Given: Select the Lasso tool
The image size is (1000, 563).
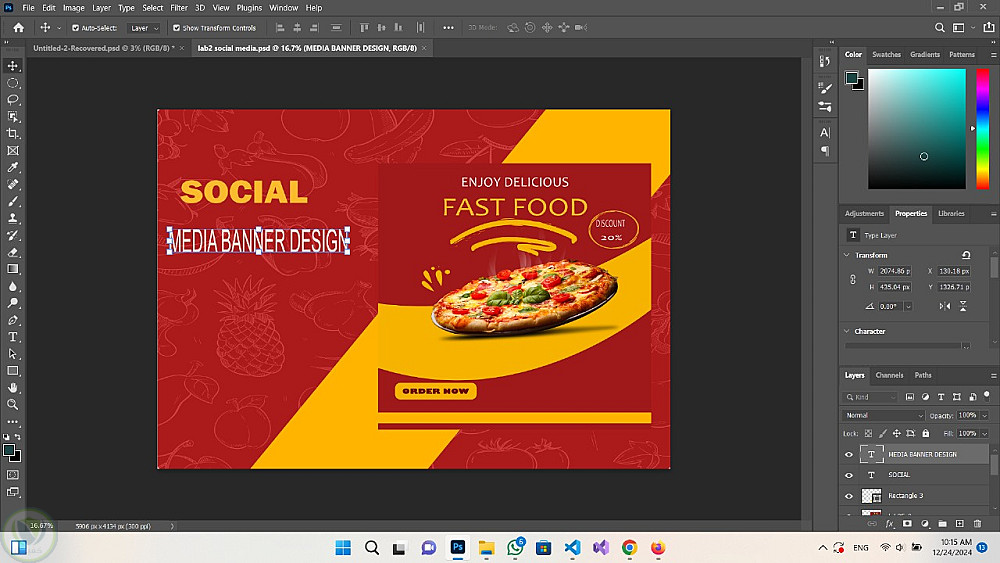Looking at the screenshot, I should click(13, 99).
